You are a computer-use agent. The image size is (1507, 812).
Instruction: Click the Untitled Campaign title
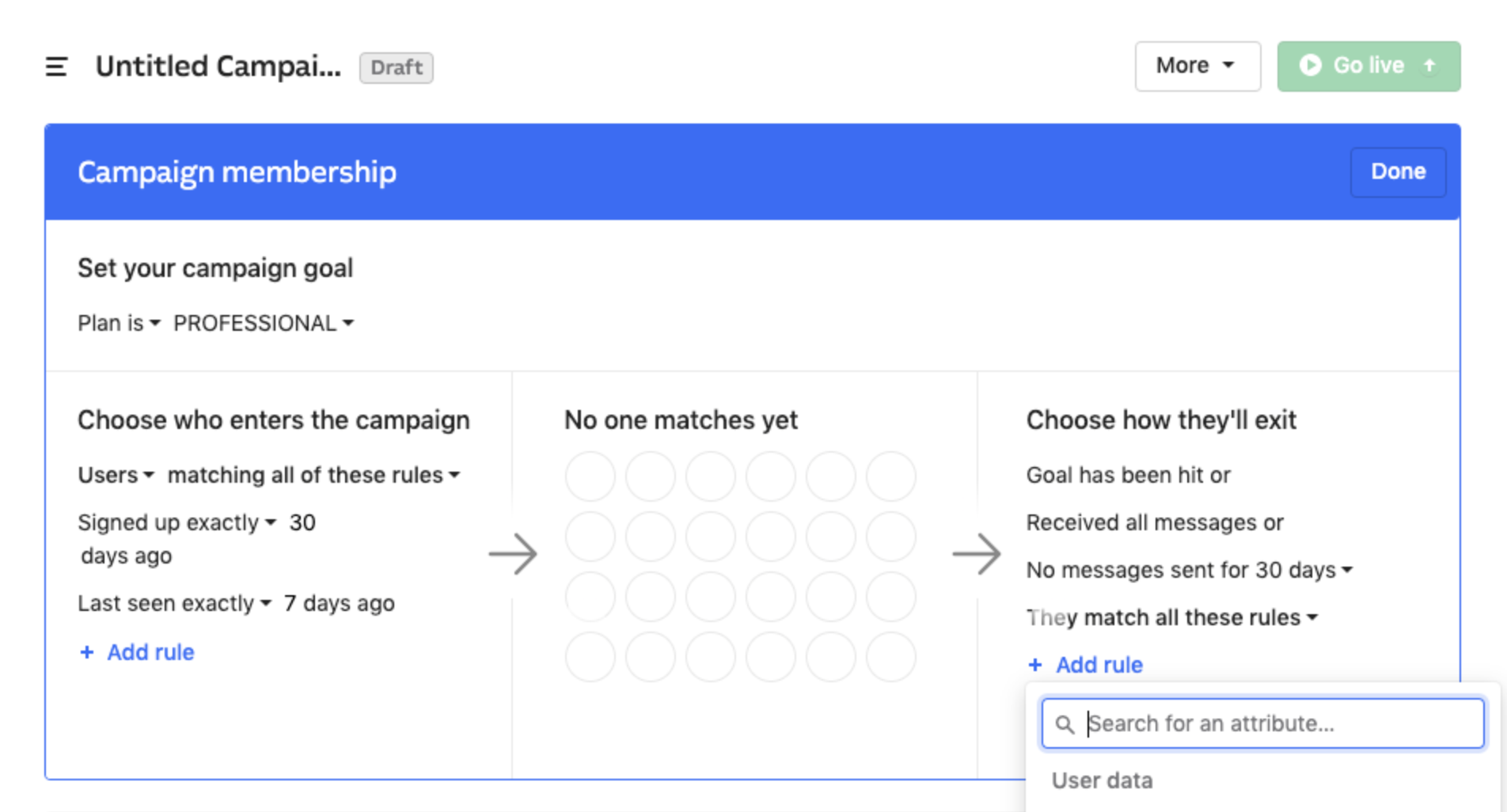pyautogui.click(x=218, y=66)
